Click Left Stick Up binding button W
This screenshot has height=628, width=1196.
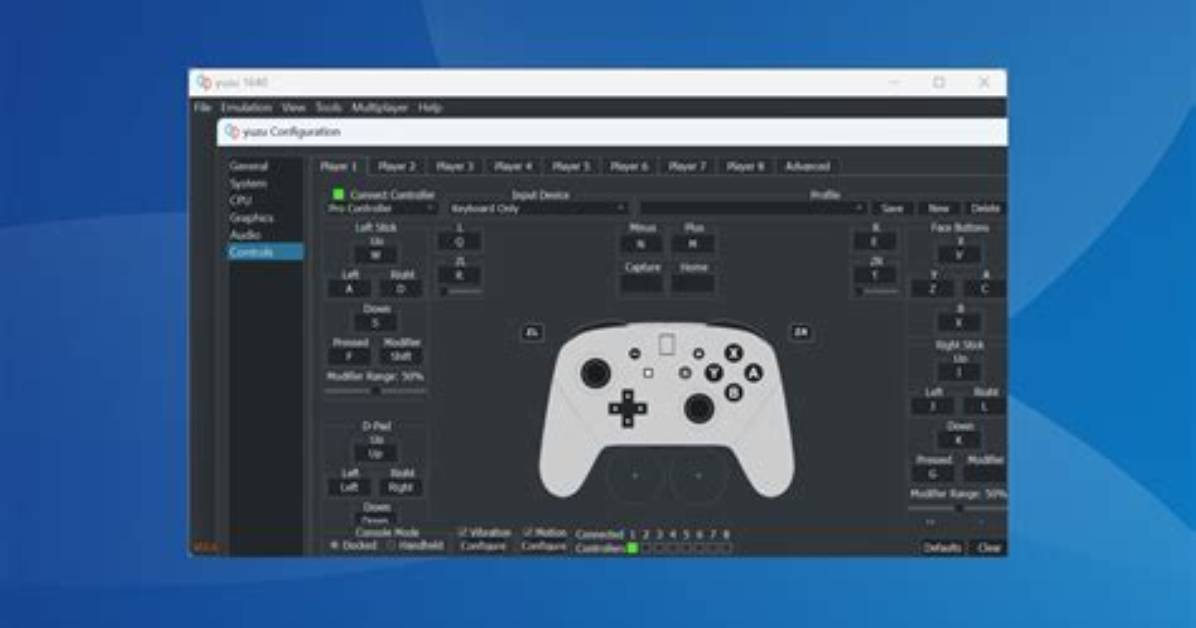[375, 256]
